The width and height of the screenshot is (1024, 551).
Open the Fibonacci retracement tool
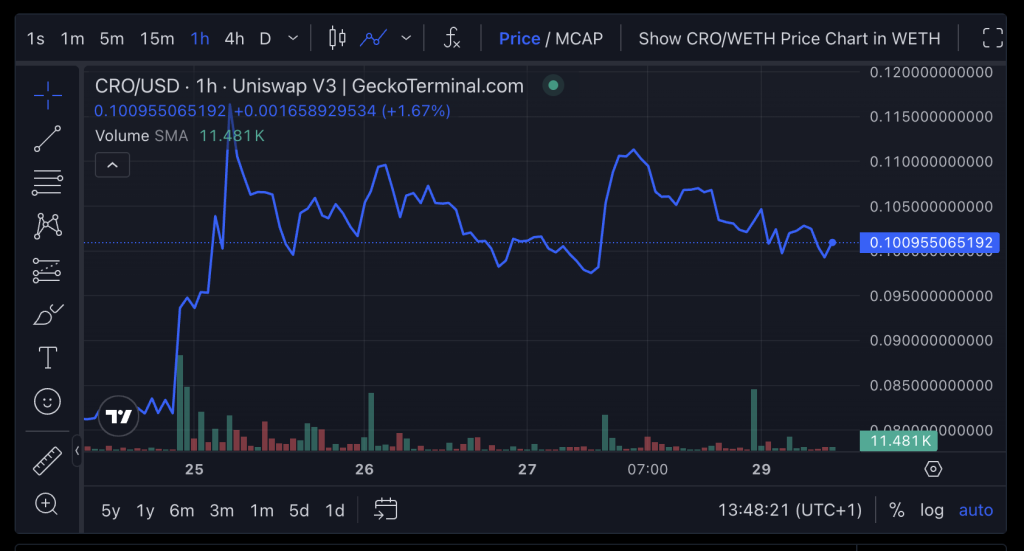click(48, 183)
